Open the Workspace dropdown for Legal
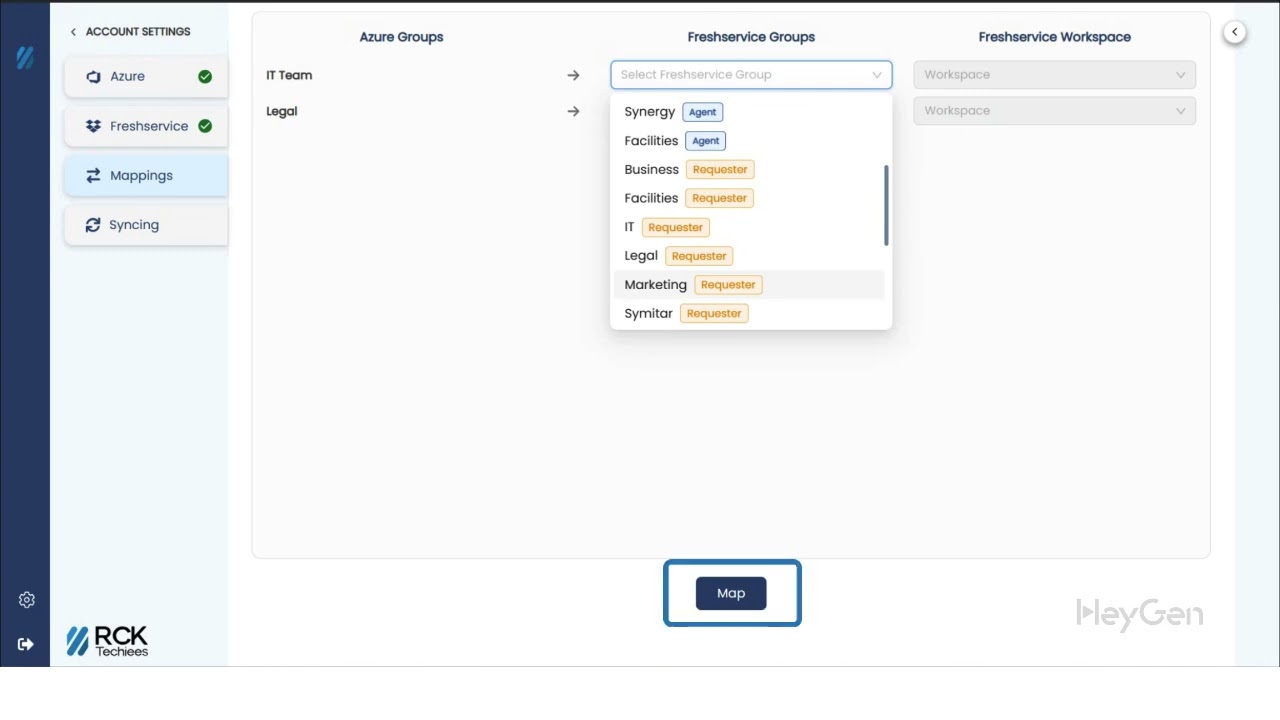This screenshot has width=1280, height=720. 1054,110
